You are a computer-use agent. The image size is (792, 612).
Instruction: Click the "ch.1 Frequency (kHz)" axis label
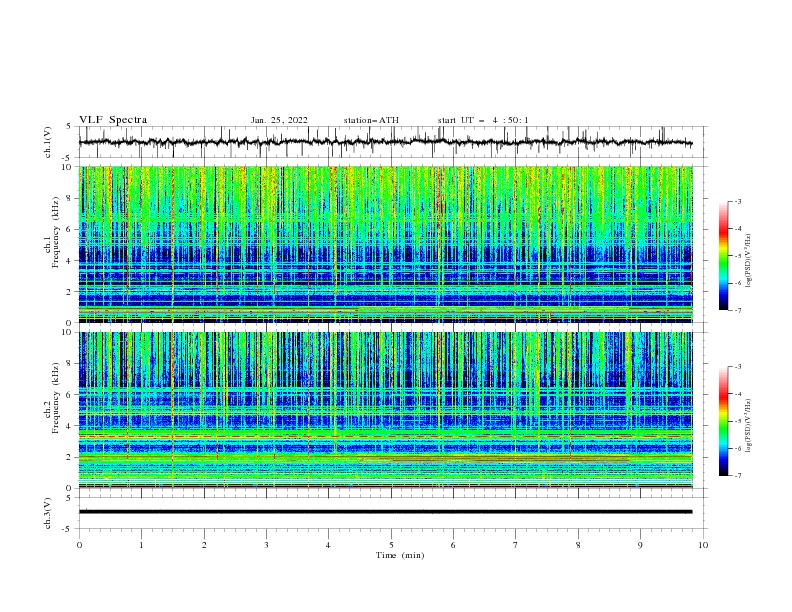(x=52, y=233)
